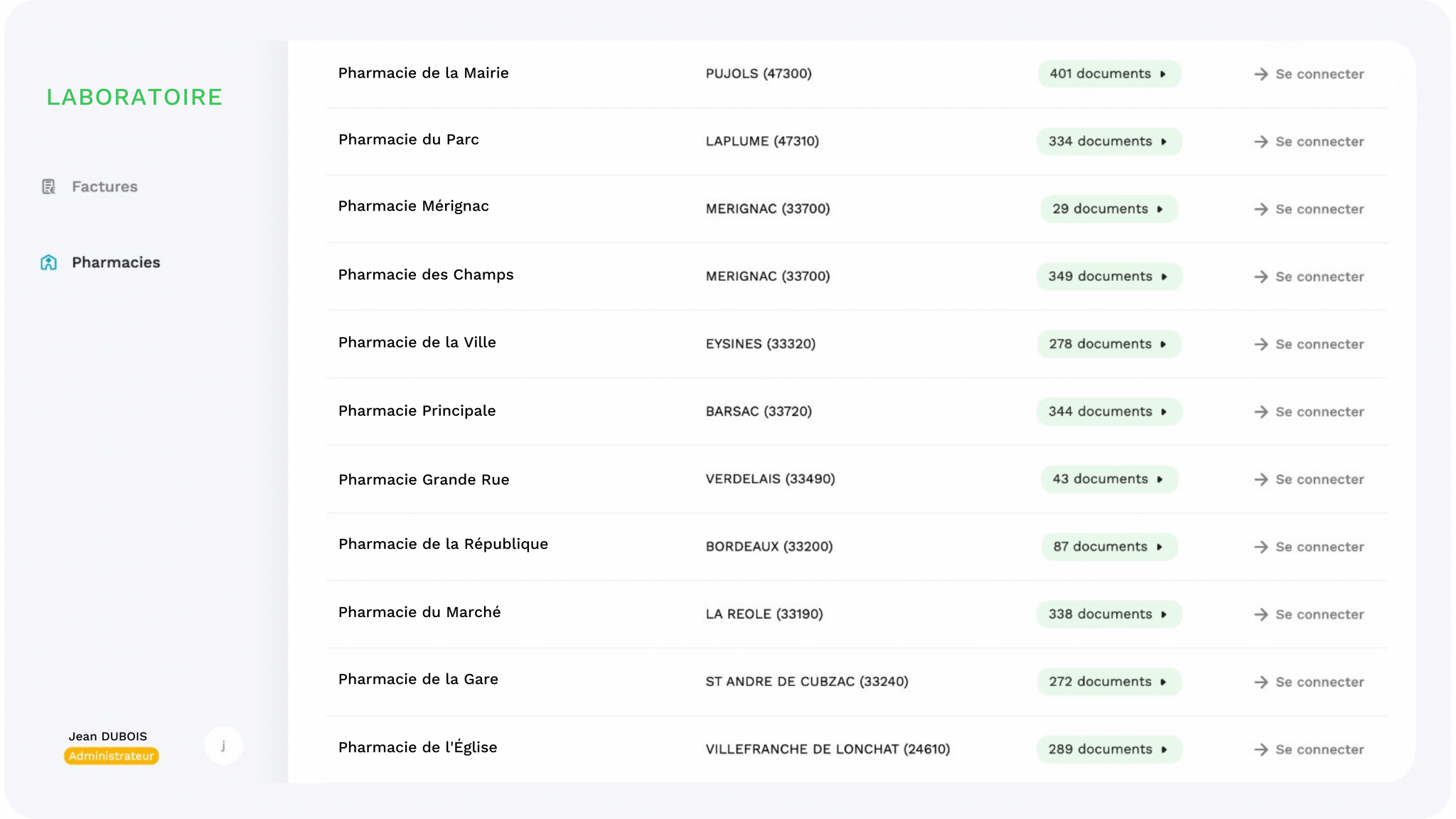1456x819 pixels.
Task: Open the Factures menu item
Action: (105, 187)
